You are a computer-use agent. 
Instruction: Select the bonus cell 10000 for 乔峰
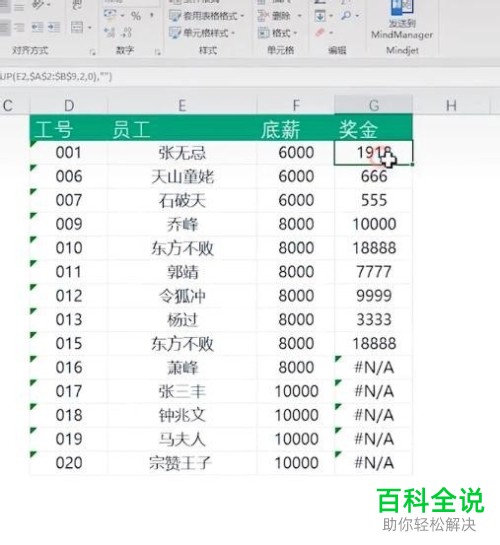point(374,224)
